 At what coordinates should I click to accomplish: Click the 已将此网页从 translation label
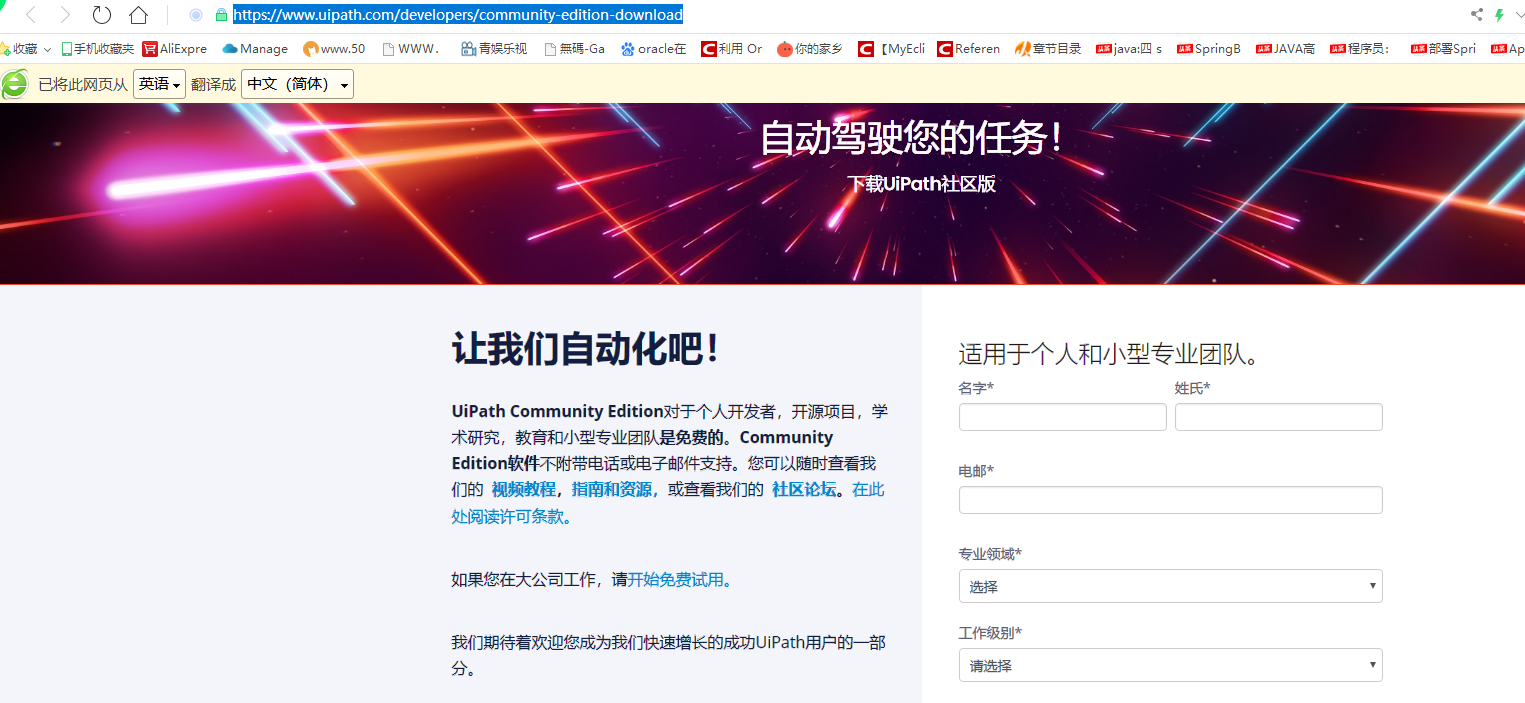[x=83, y=85]
